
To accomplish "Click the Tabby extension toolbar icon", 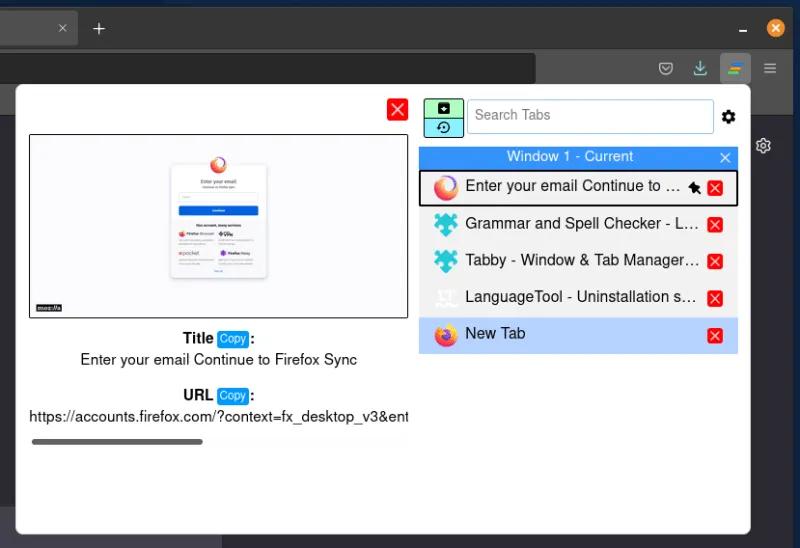I will tap(735, 68).
